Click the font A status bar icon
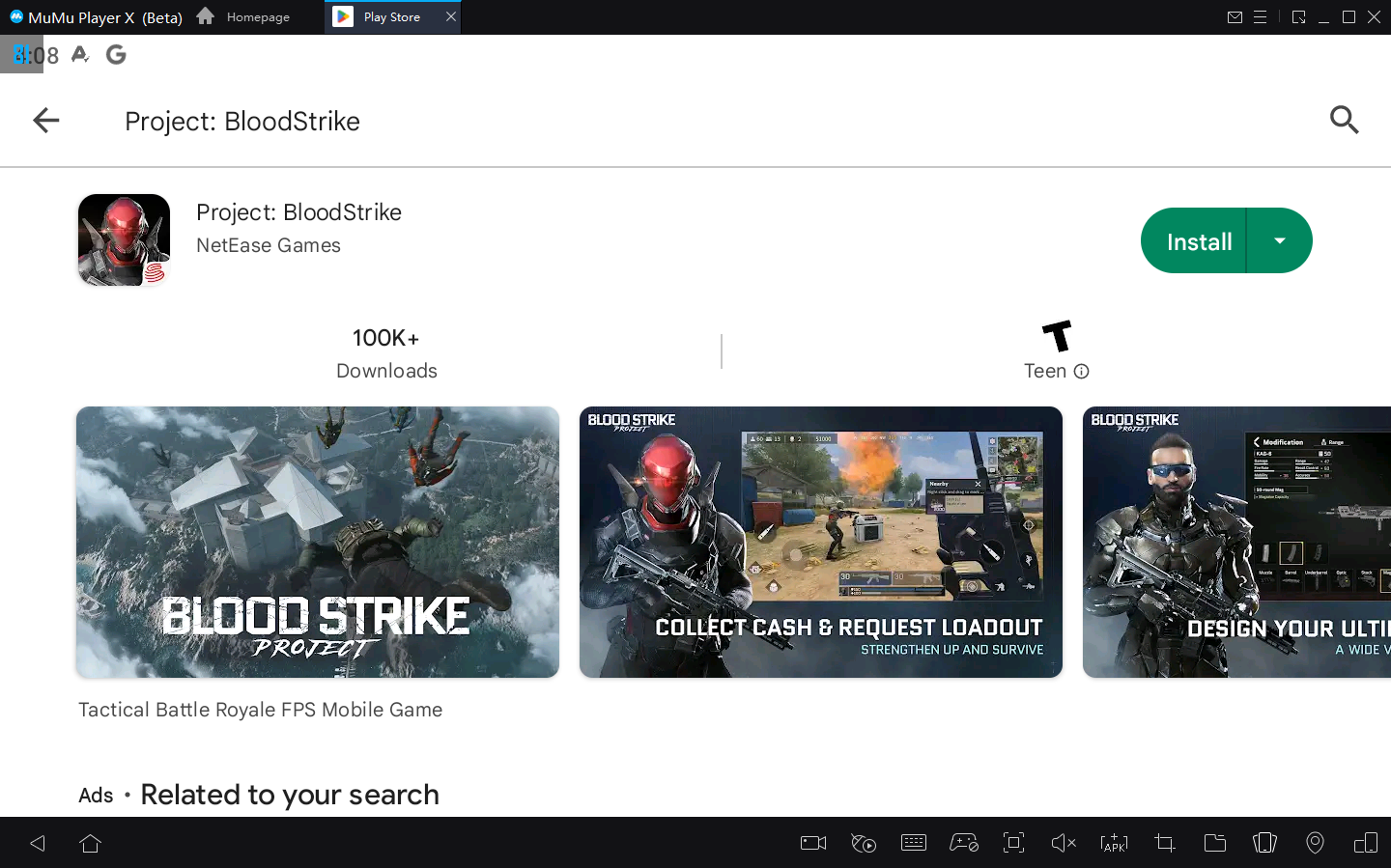The width and height of the screenshot is (1391, 868). (80, 55)
